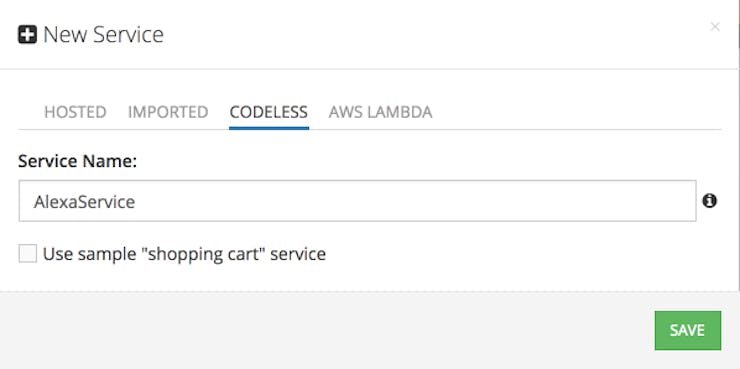Tick the sample shopping cart checkbox
This screenshot has height=369, width=740.
click(x=27, y=254)
